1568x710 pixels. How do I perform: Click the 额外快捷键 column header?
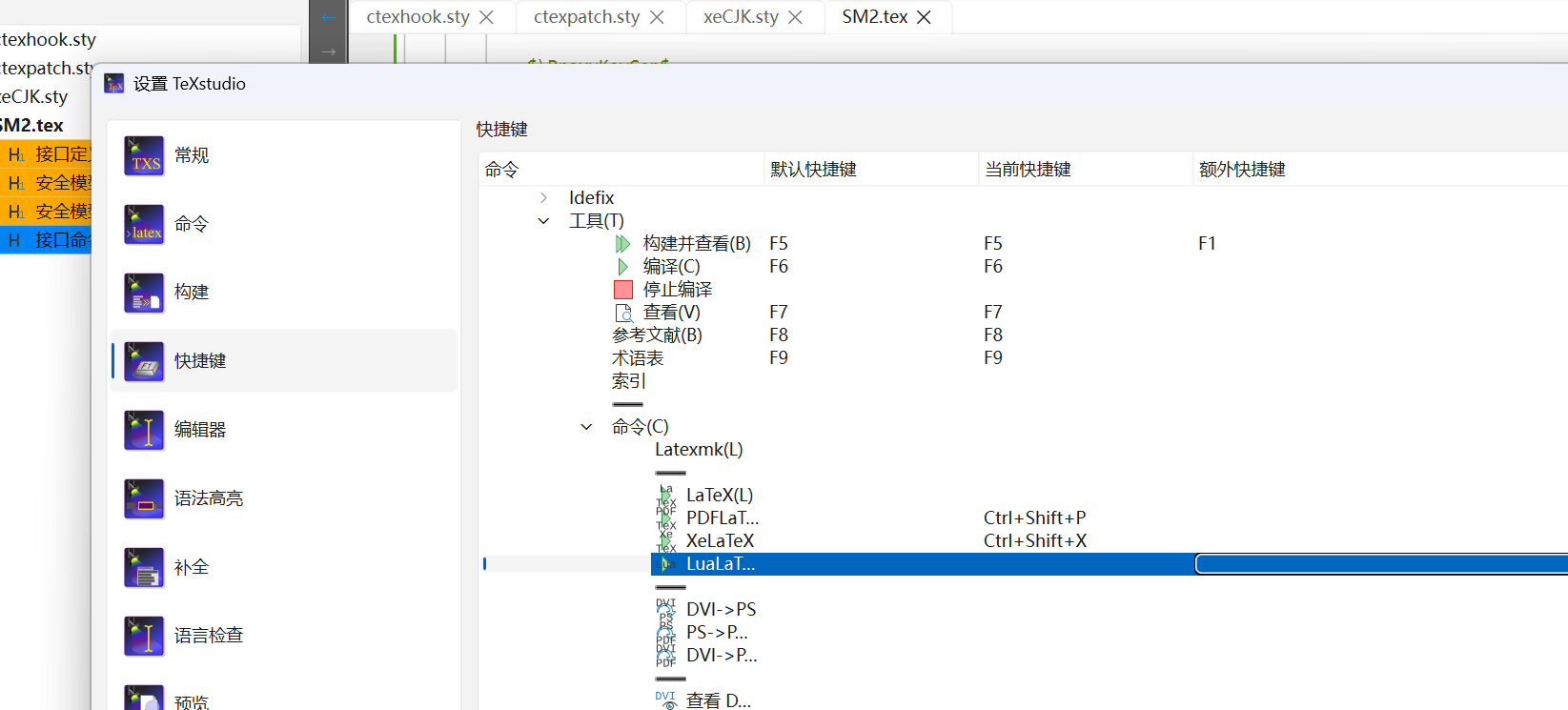(x=1380, y=170)
